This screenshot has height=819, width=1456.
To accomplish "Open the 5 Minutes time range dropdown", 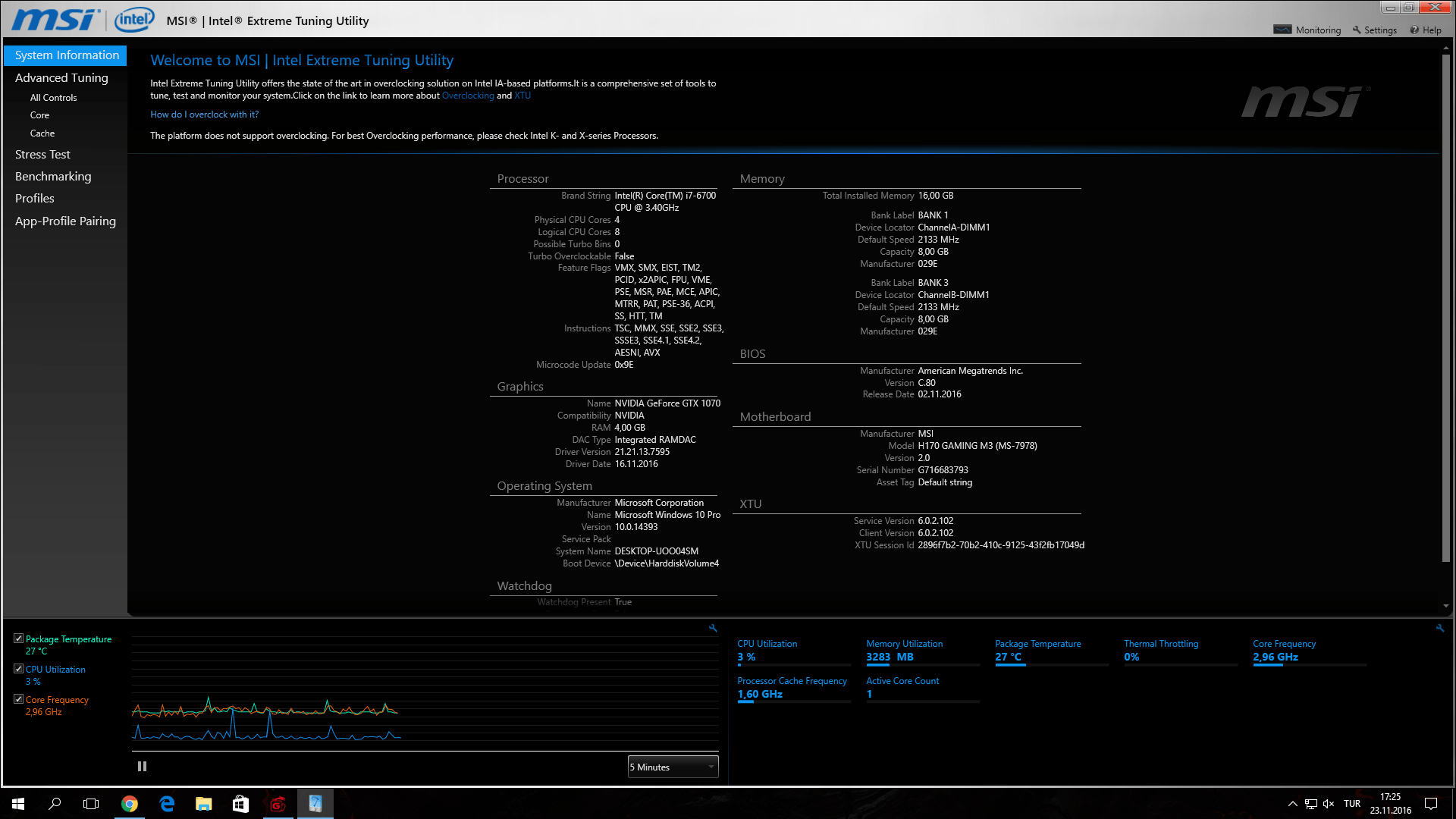I will (673, 767).
